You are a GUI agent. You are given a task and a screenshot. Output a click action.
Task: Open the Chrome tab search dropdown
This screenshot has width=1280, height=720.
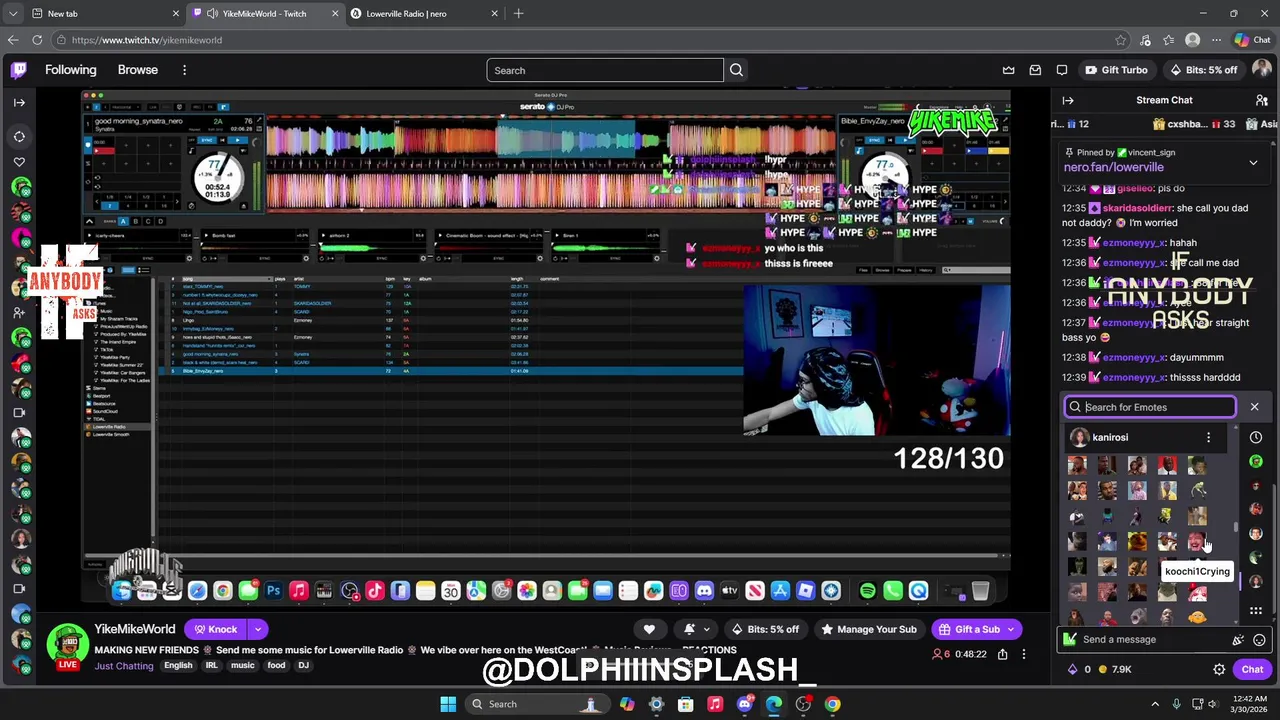coord(13,13)
